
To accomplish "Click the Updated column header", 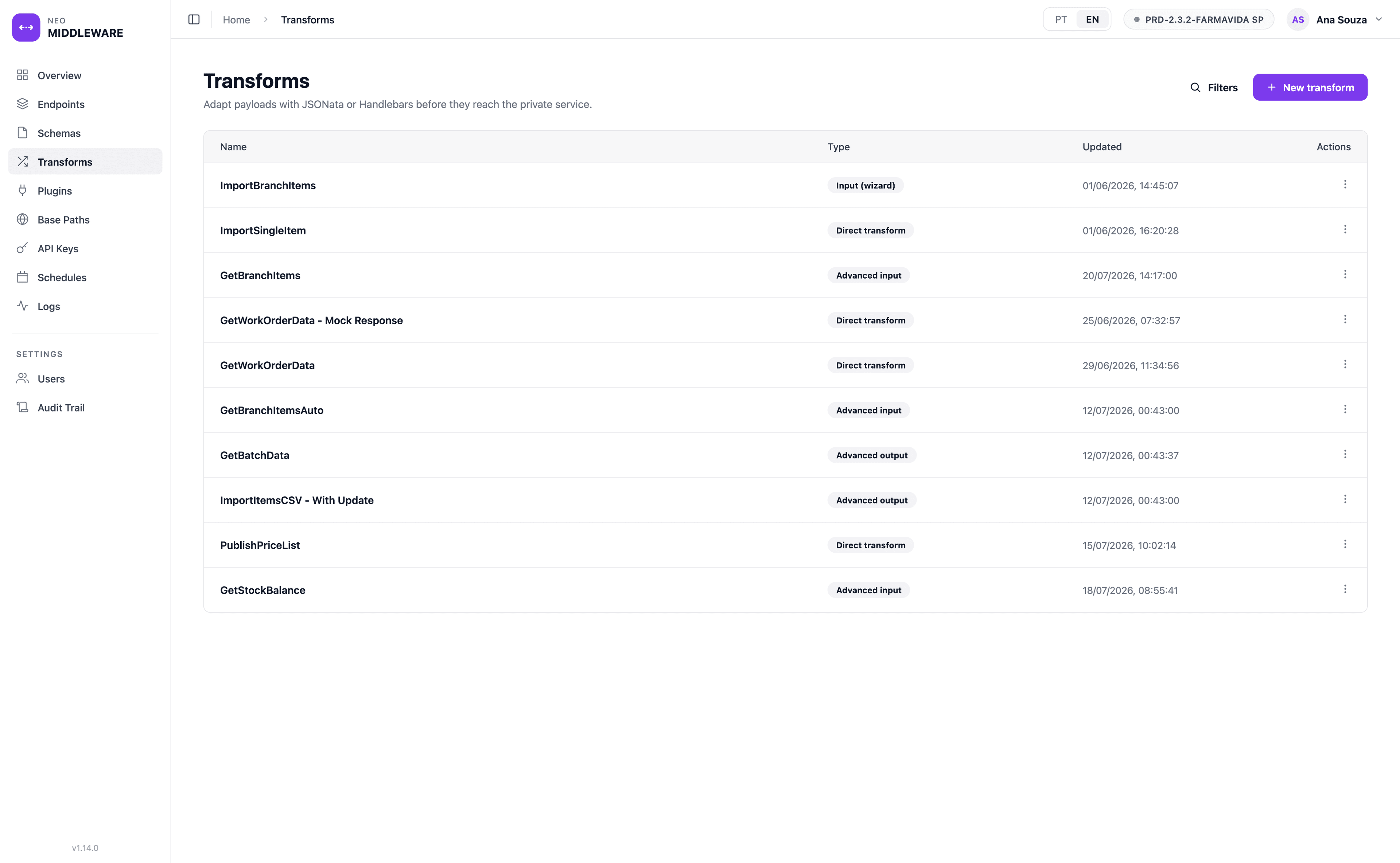I will point(1101,147).
